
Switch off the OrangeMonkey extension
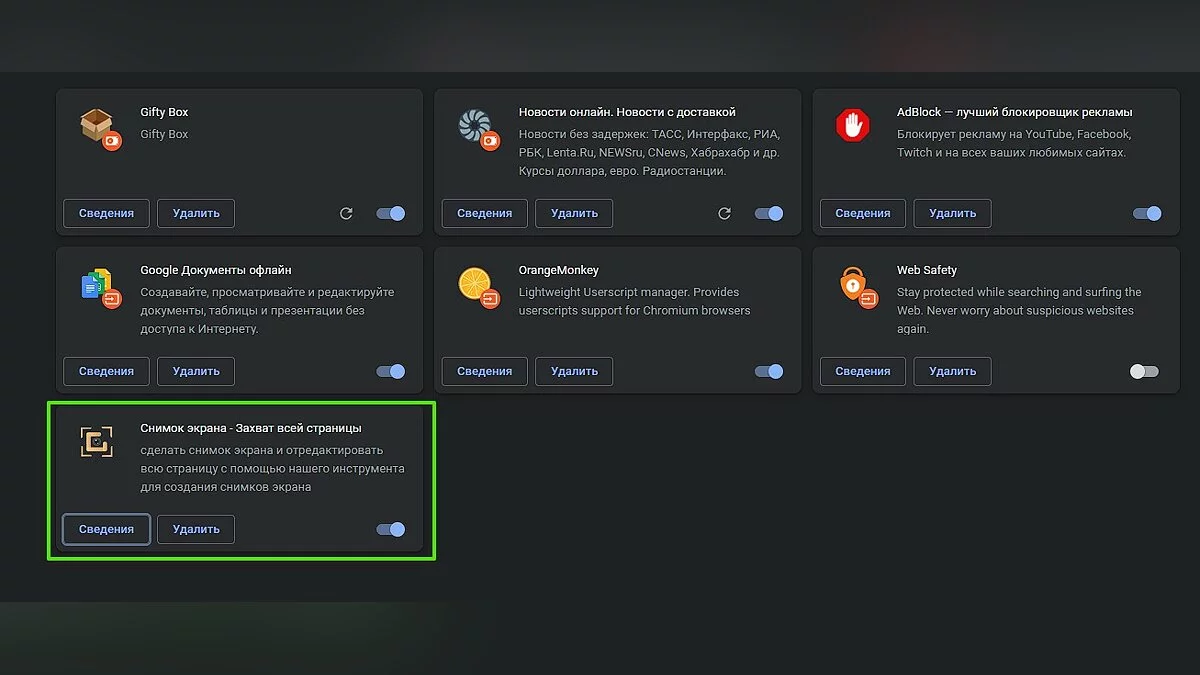click(769, 371)
